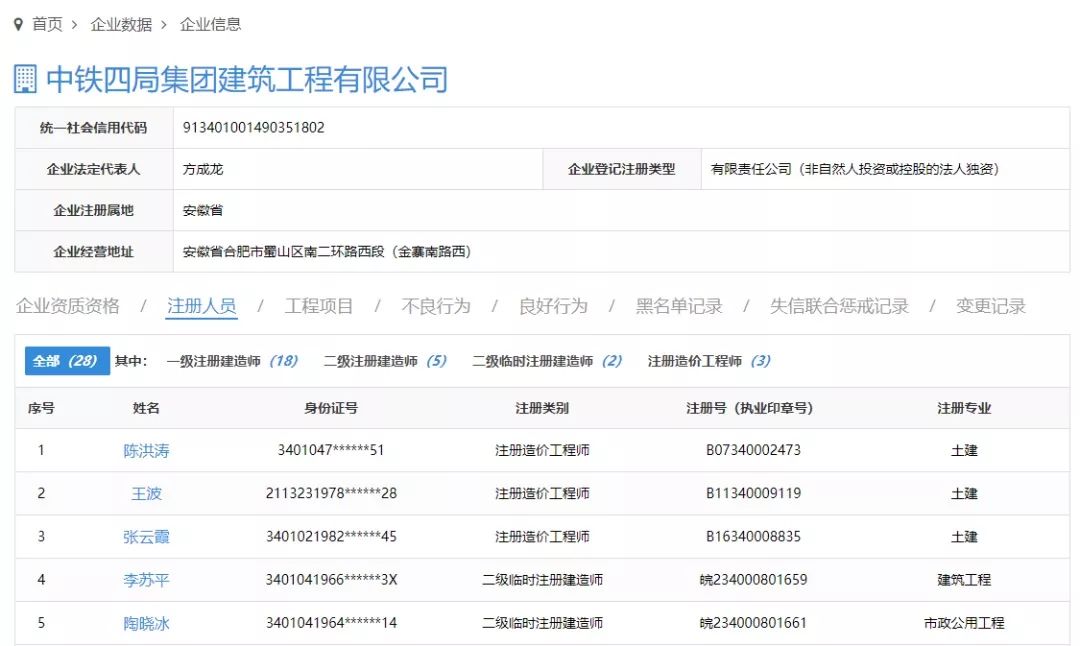This screenshot has height=646, width=1080.
Task: Click ID number 3401041964******14
Action: [x=331, y=623]
